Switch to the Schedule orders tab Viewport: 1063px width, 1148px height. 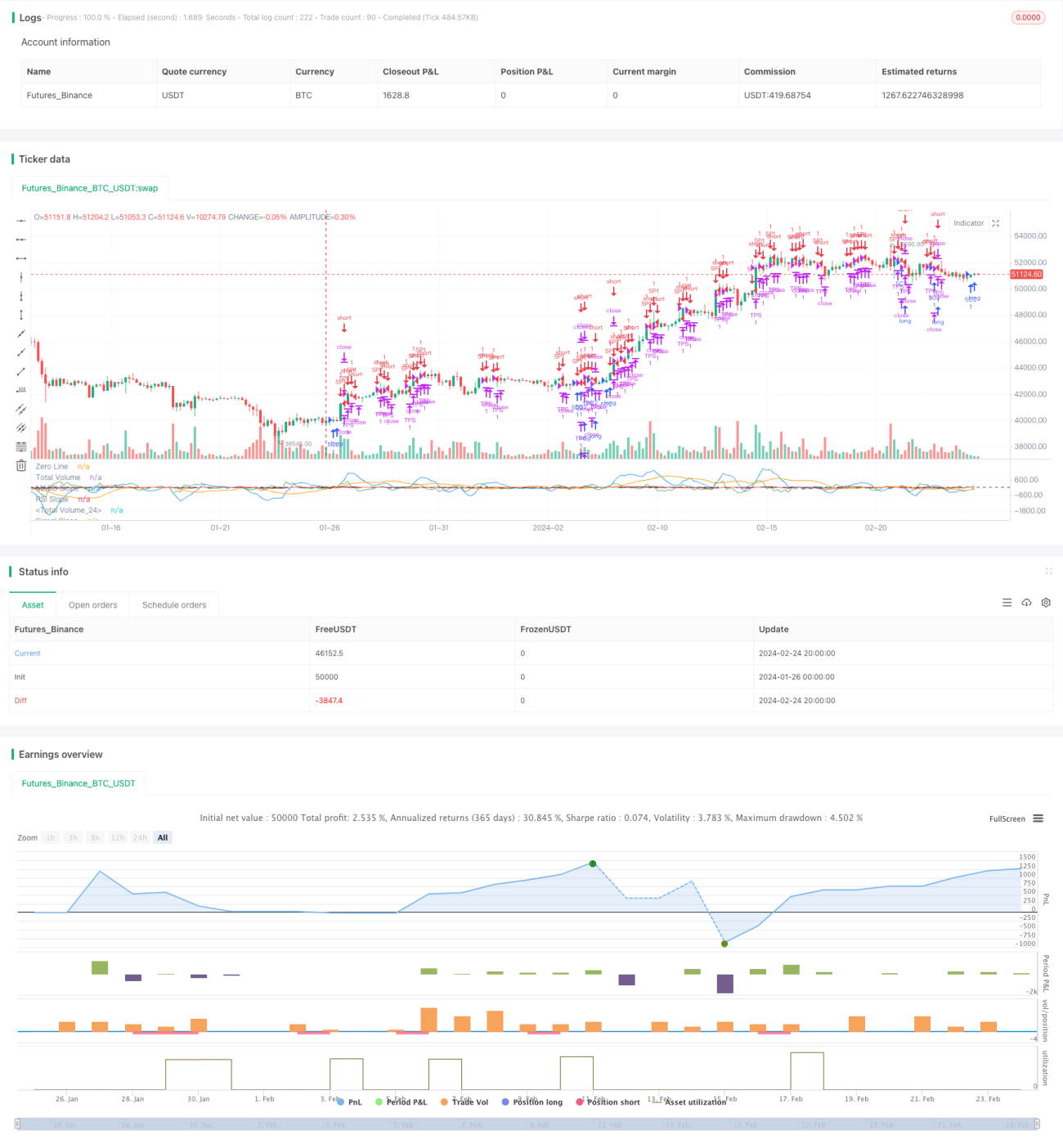(x=174, y=605)
